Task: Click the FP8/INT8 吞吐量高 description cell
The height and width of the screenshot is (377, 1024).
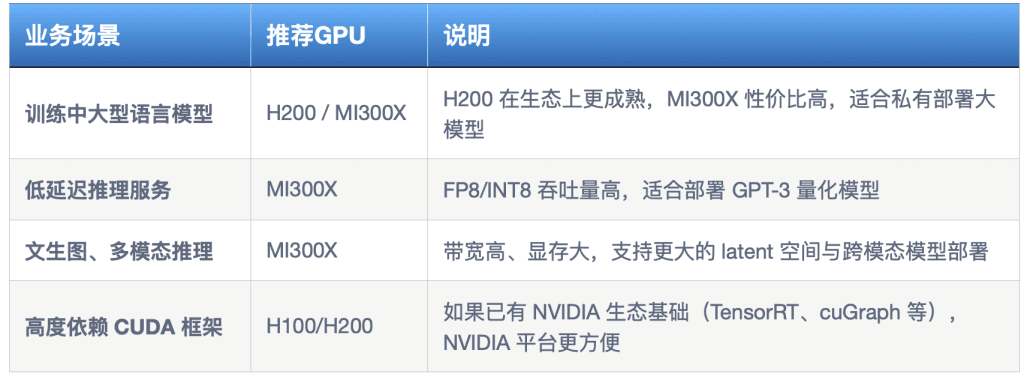Action: click(x=723, y=189)
